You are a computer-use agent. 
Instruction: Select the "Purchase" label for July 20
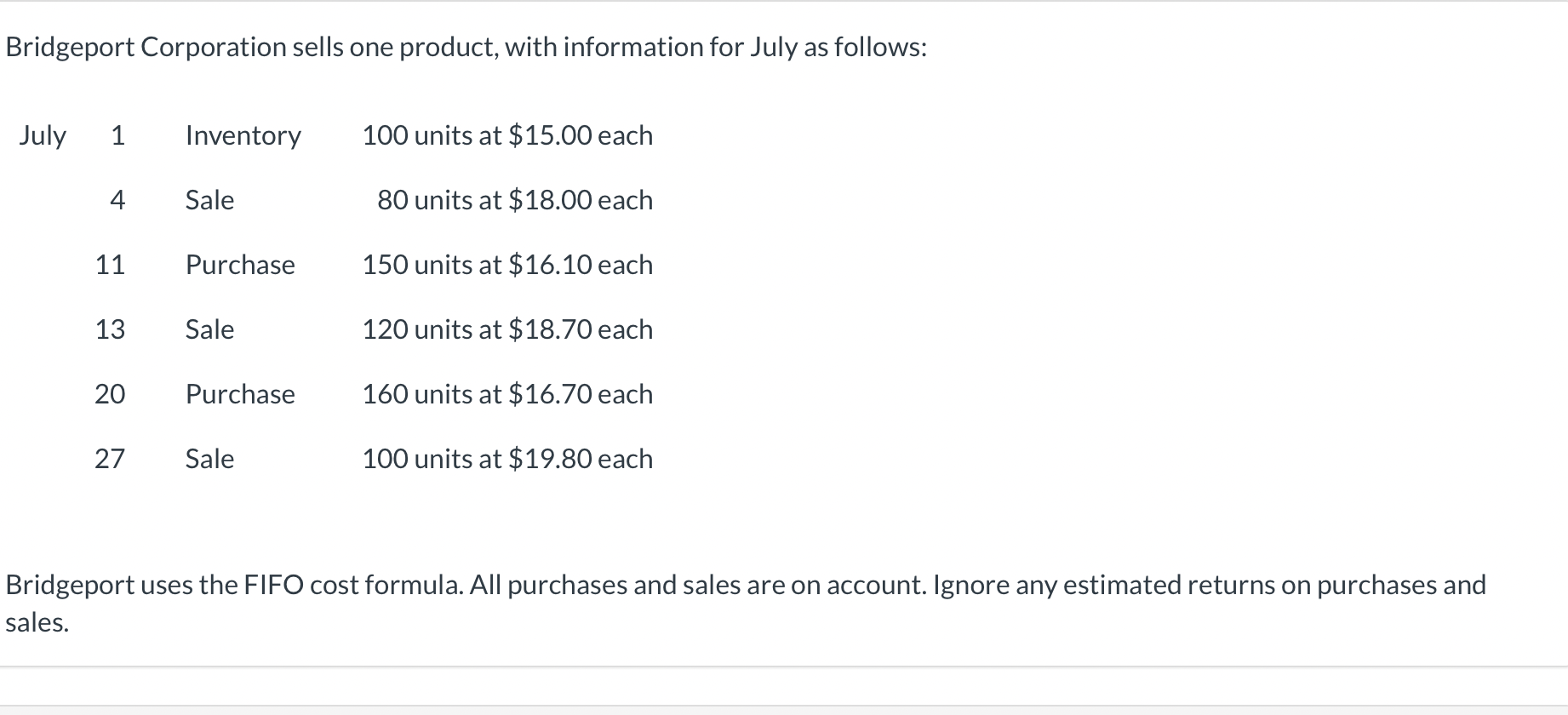(x=240, y=394)
